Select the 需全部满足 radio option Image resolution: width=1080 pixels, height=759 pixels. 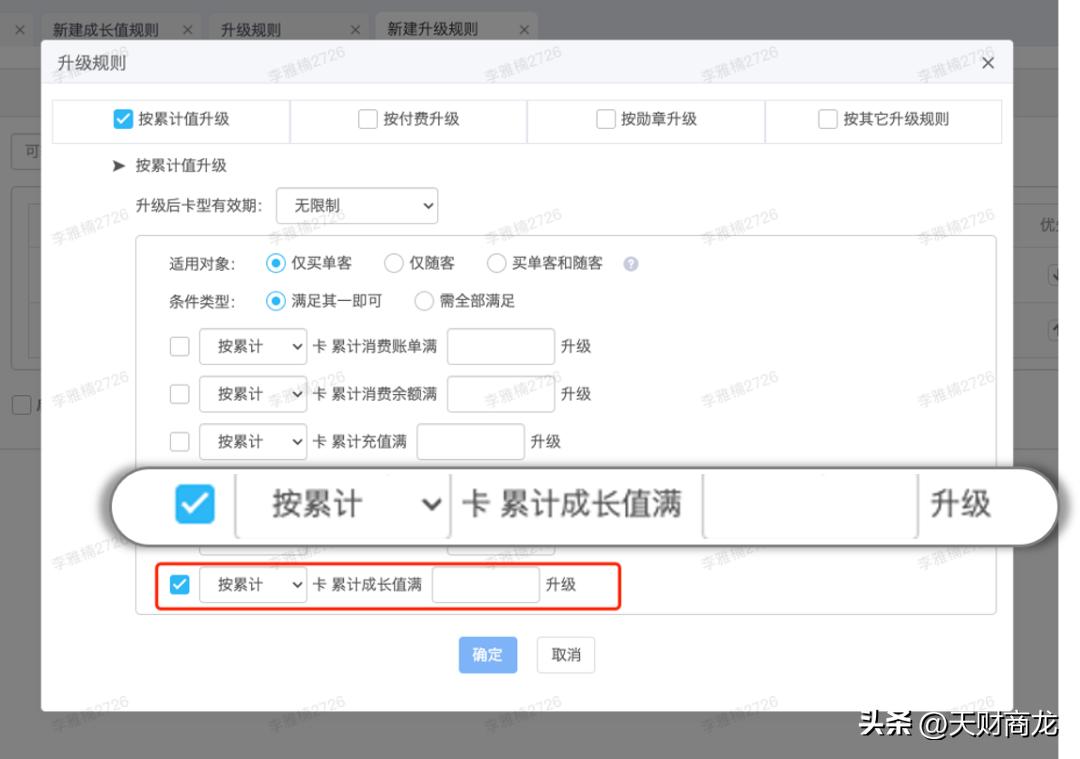424,300
